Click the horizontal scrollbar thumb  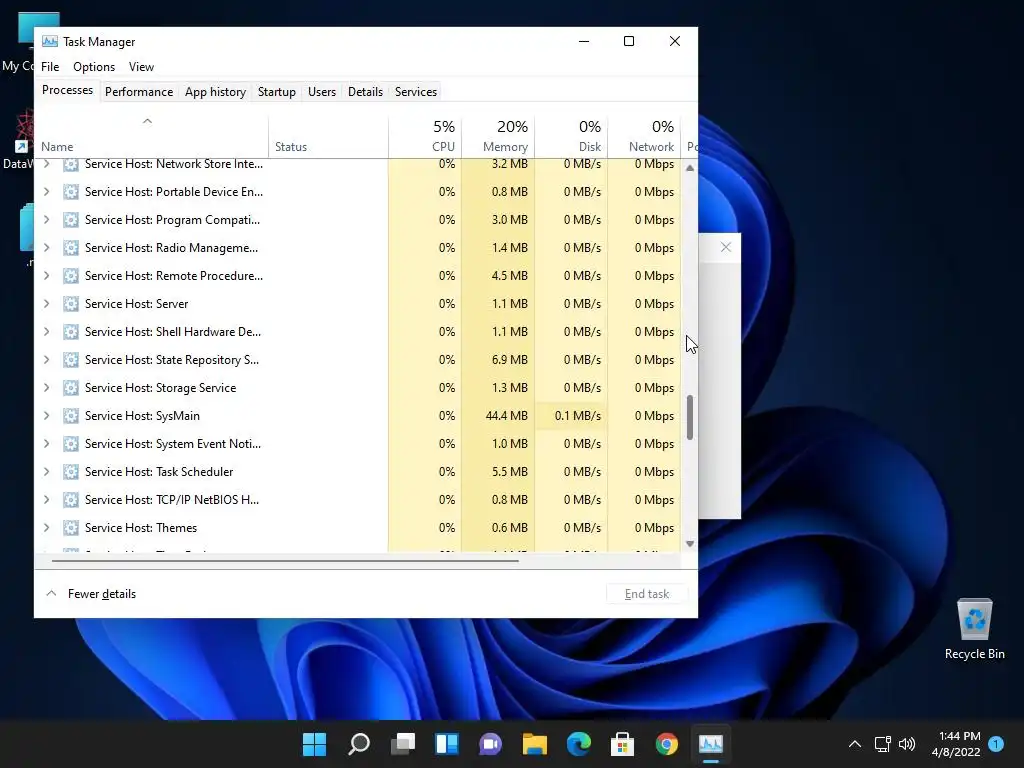coord(285,560)
